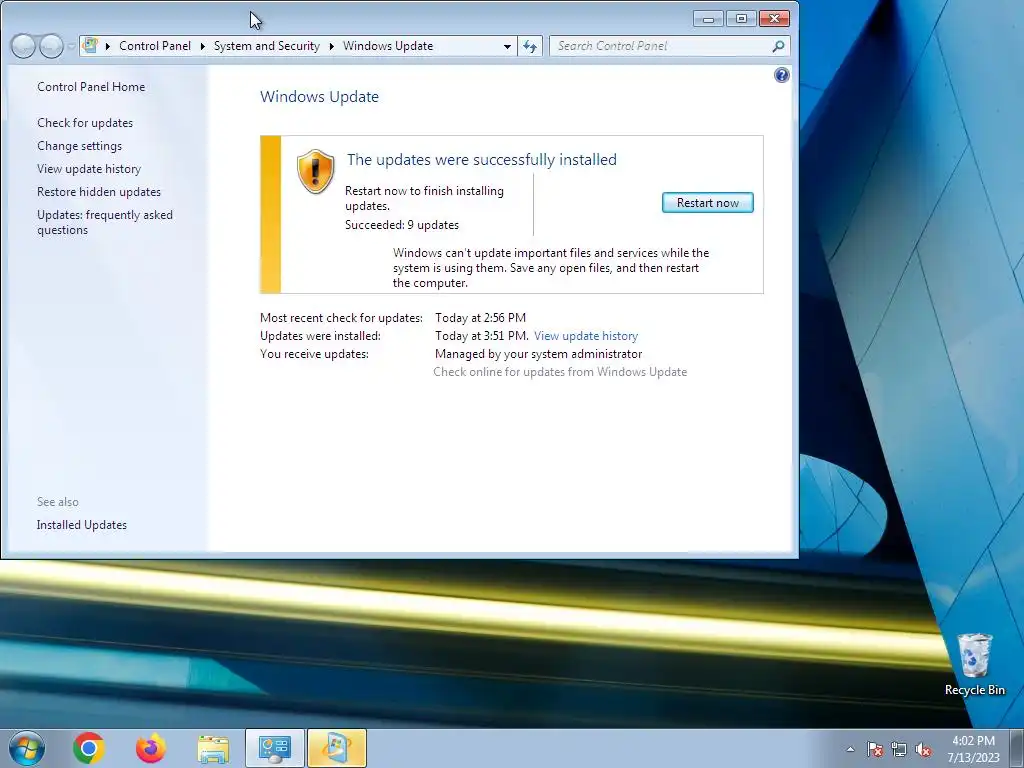Screen dimensions: 1024x768
Task: Switch to Control Panel taskbar button
Action: point(274,748)
